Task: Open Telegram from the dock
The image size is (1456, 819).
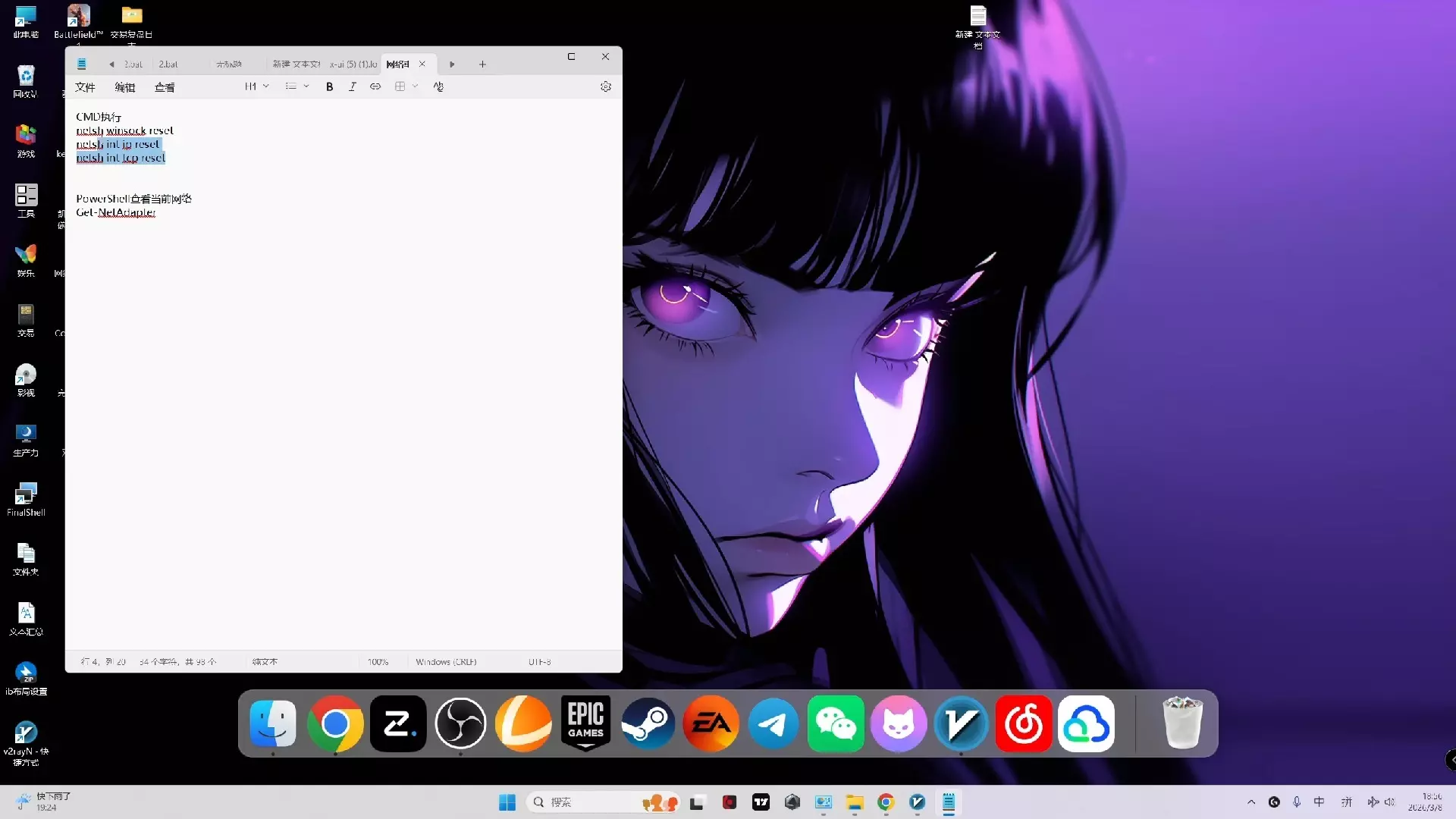Action: pyautogui.click(x=773, y=723)
